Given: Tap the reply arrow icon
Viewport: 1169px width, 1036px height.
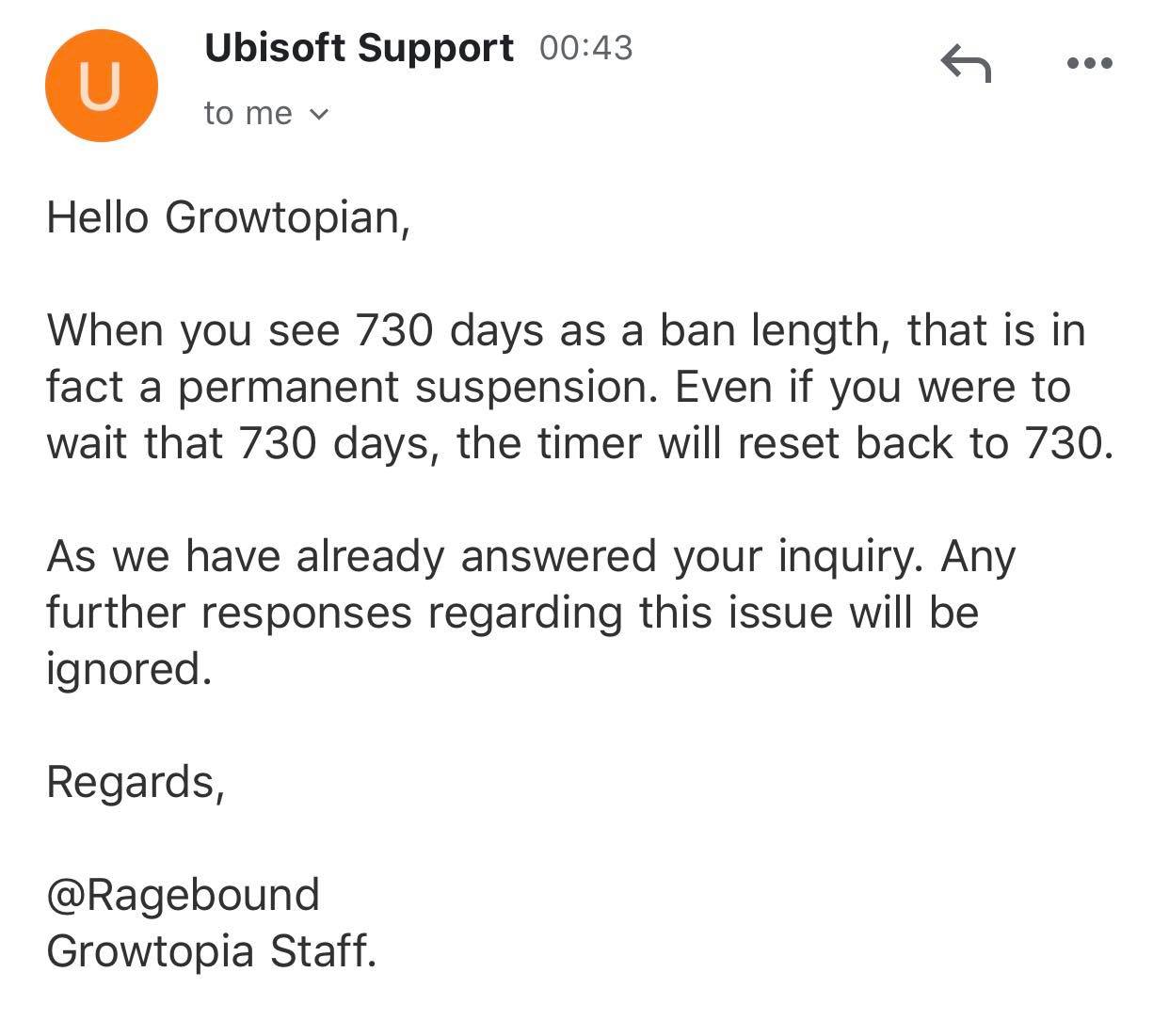Looking at the screenshot, I should (966, 63).
